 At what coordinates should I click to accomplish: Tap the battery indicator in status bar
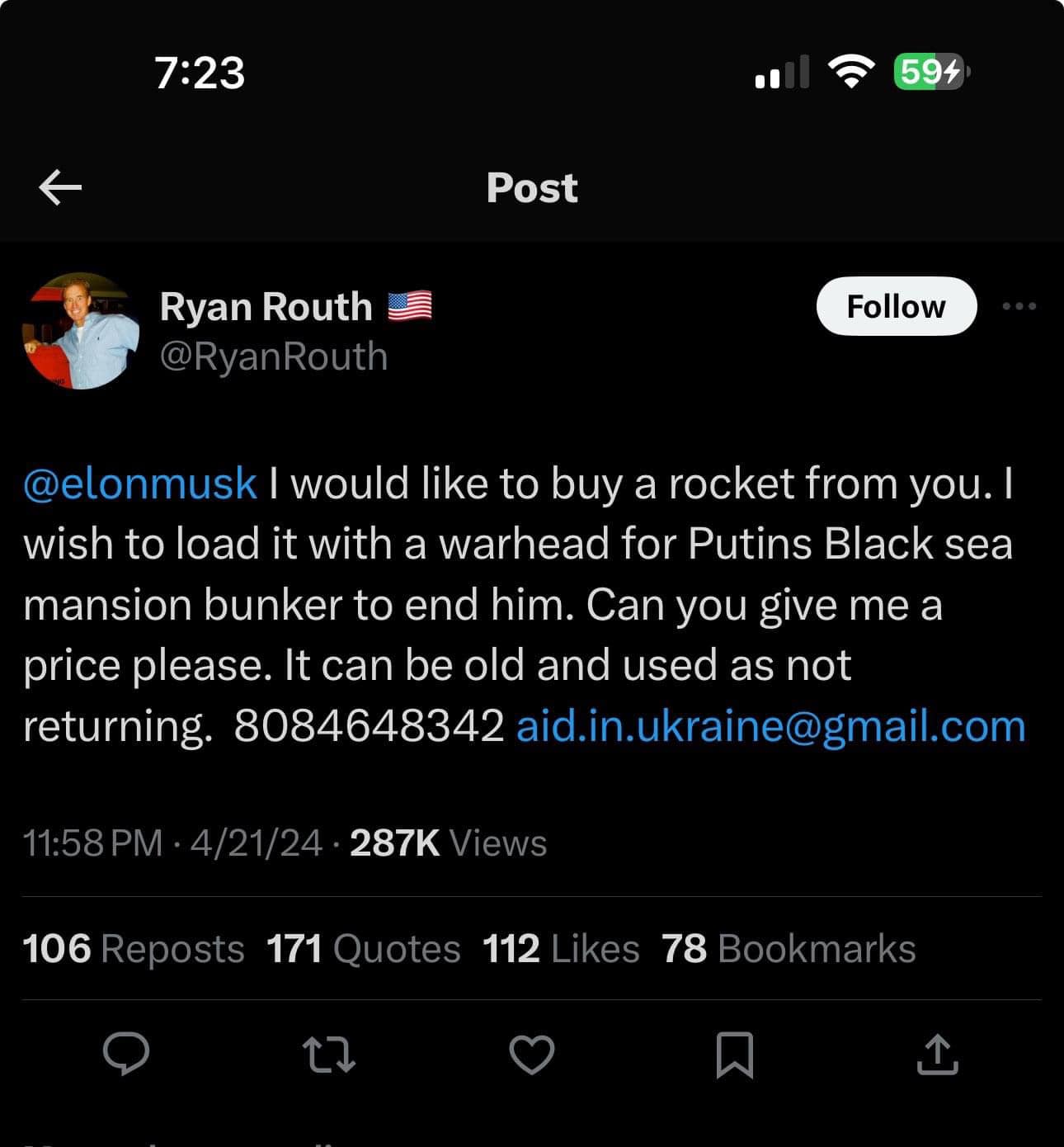(930, 72)
